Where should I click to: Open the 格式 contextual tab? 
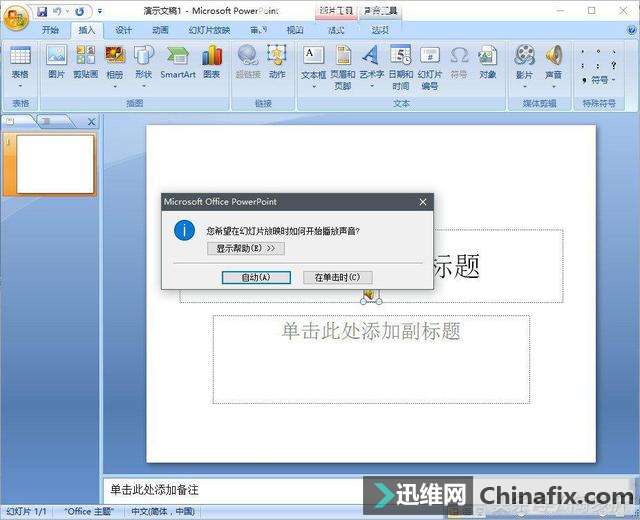tap(336, 30)
